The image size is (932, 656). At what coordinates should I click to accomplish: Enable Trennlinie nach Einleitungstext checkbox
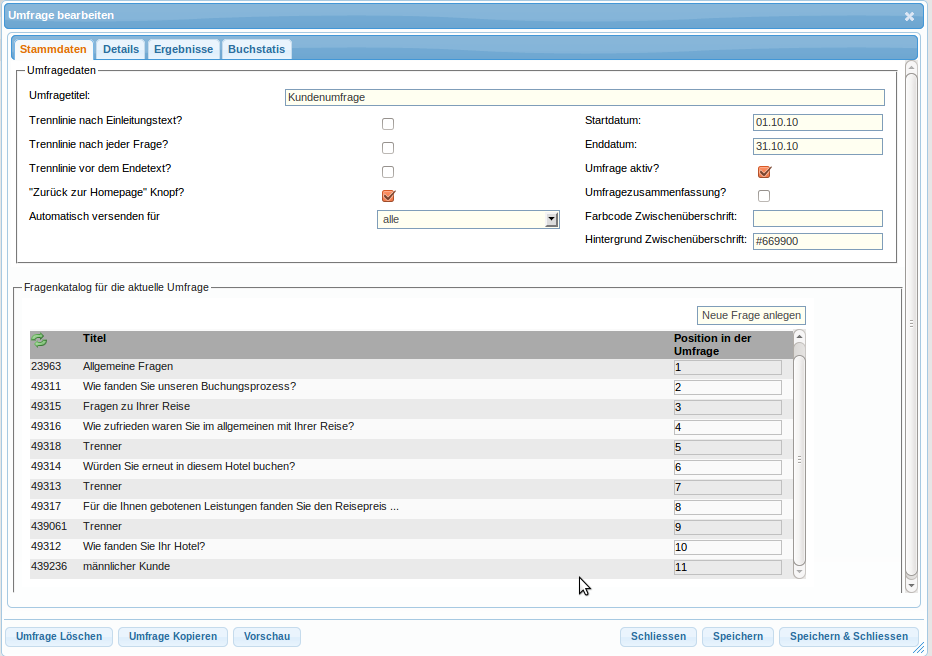(388, 124)
